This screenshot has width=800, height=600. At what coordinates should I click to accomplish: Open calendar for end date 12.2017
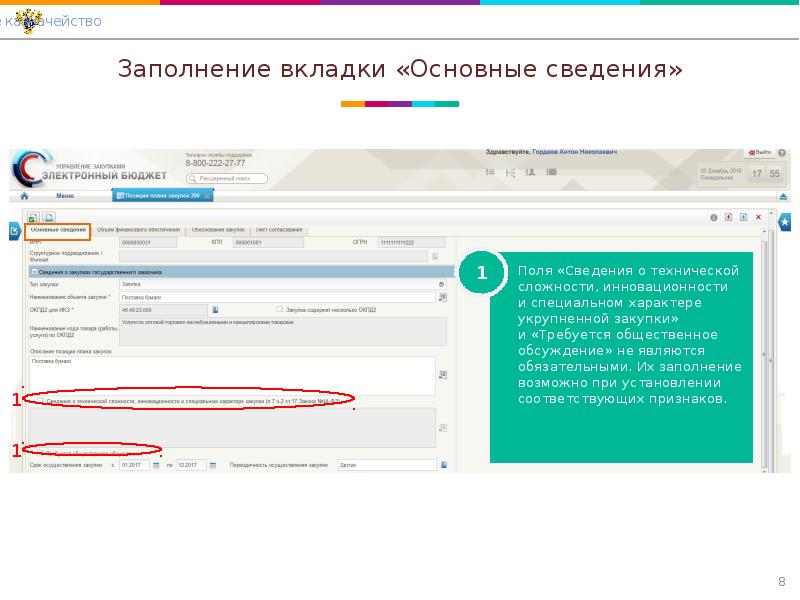click(213, 465)
